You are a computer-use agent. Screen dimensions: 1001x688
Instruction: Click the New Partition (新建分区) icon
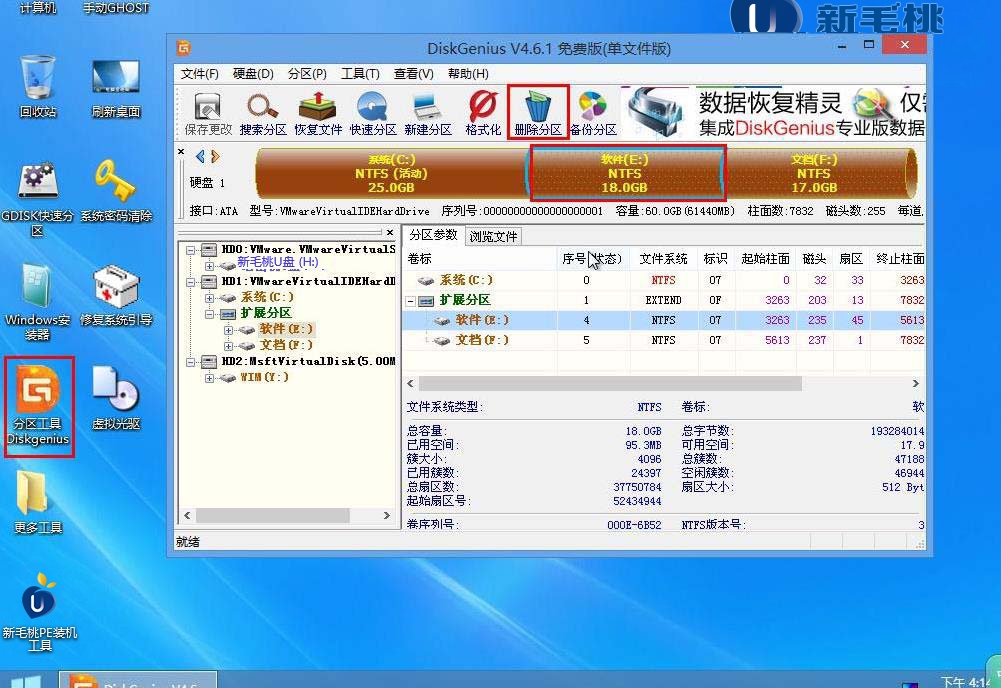[x=428, y=114]
